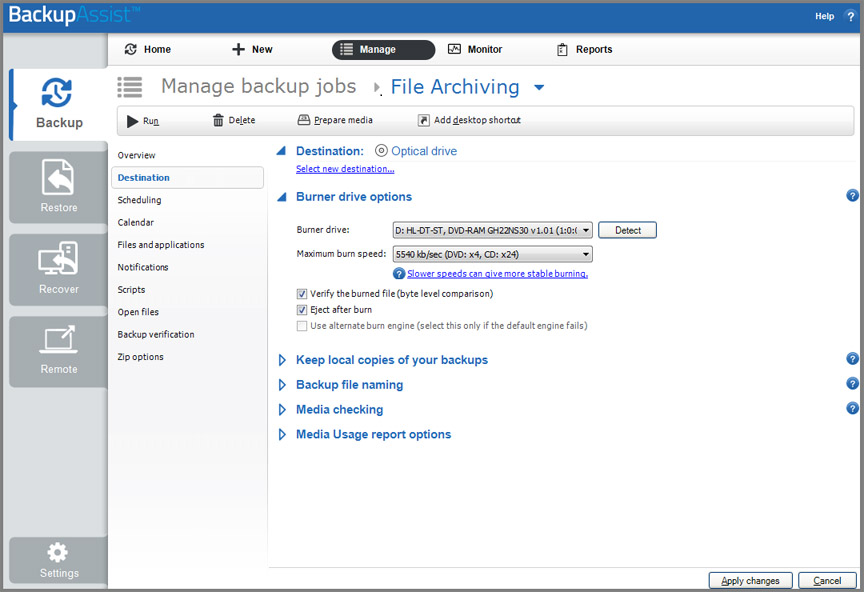The image size is (864, 592).
Task: Open the Burner drive dropdown
Action: [x=493, y=230]
